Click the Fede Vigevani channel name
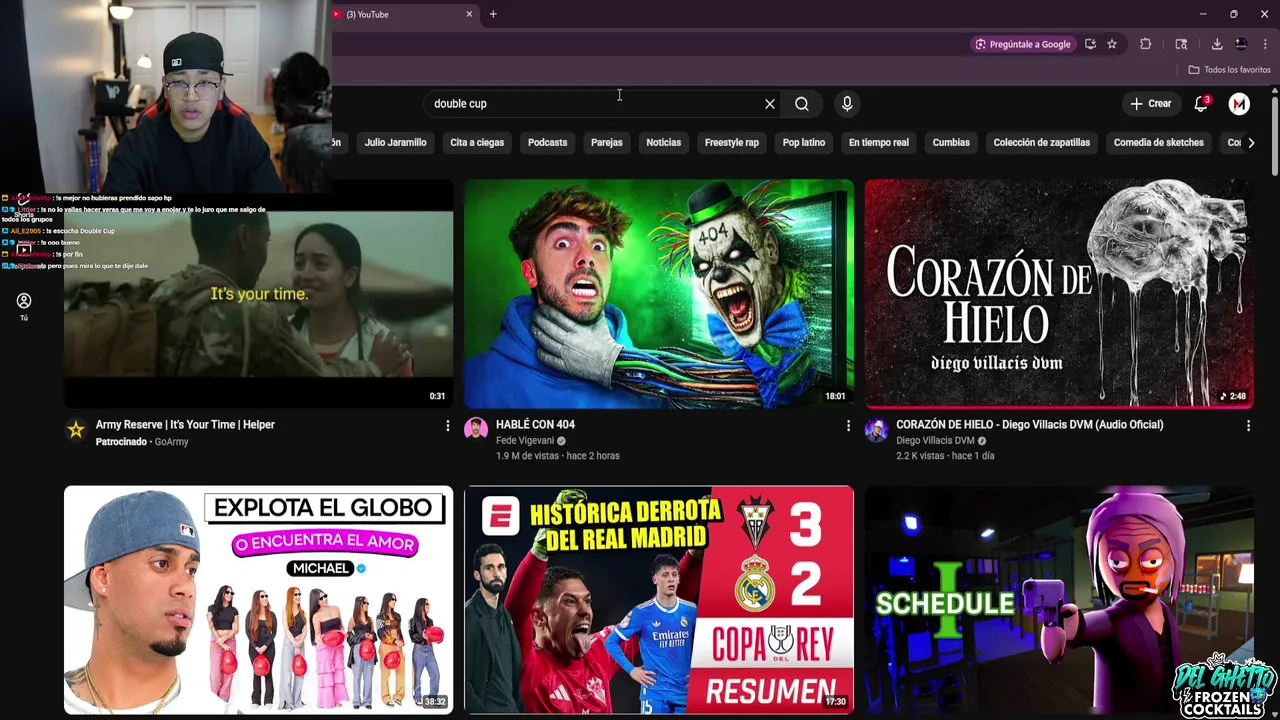Viewport: 1280px width, 720px height. 525,441
